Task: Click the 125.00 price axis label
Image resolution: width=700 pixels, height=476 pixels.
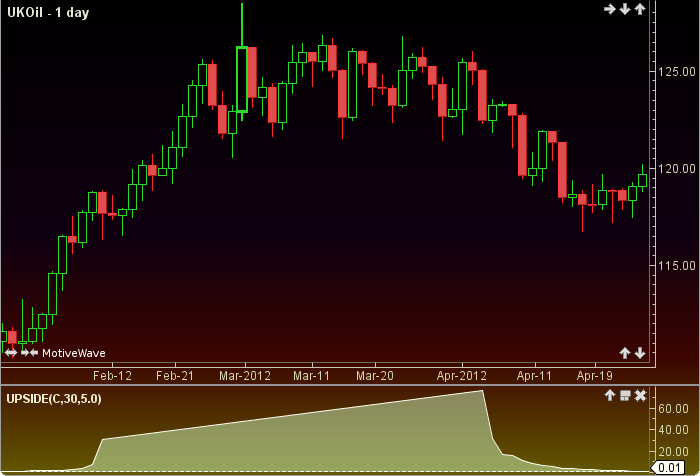Action: tap(677, 71)
